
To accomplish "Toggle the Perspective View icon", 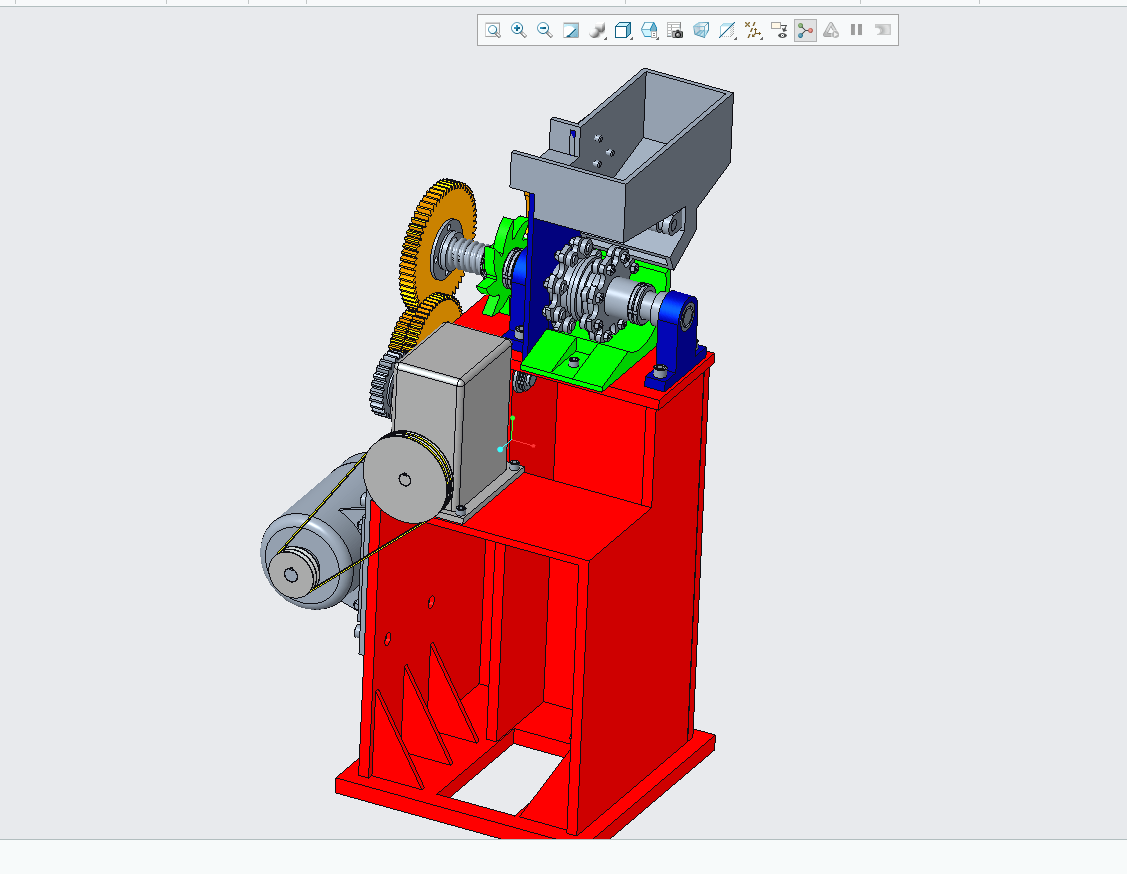I will tap(701, 30).
